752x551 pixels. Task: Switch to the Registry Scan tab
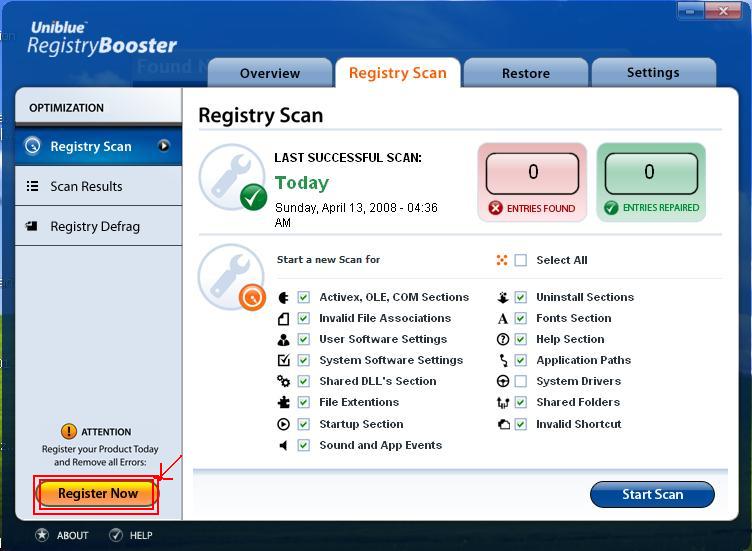click(x=398, y=73)
